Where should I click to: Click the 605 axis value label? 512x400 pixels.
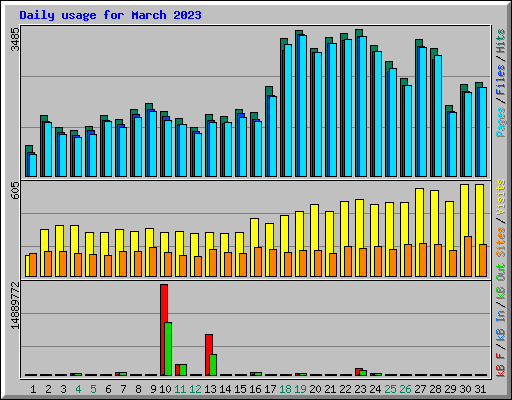15,191
